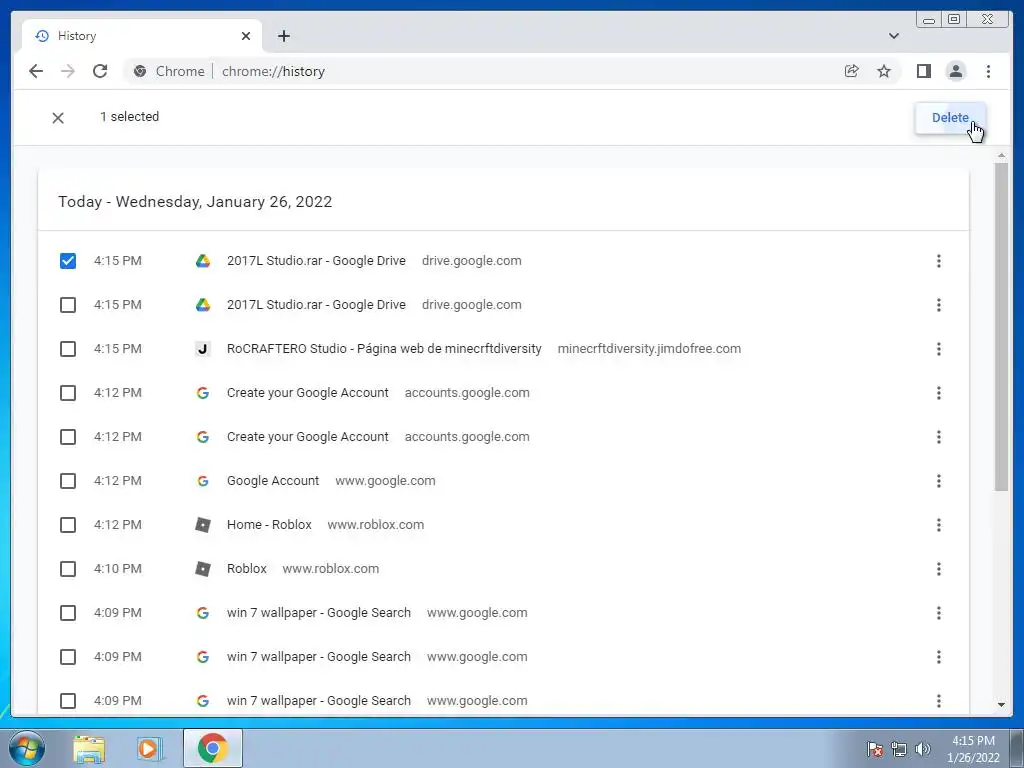1024x768 pixels.
Task: Open the Chrome site info icon in address bar
Action: click(x=140, y=71)
